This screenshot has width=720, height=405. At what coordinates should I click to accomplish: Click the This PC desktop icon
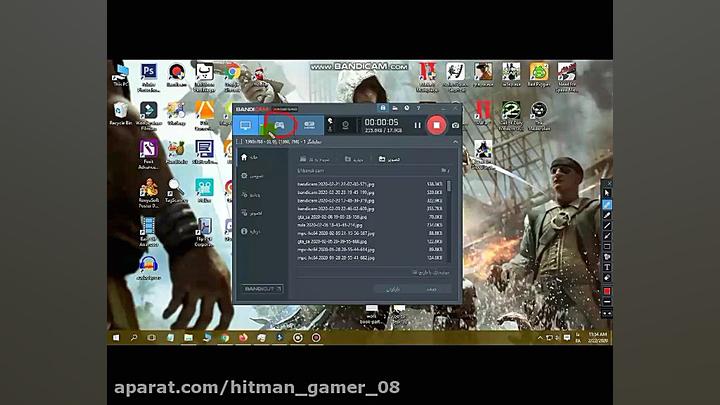click(x=121, y=75)
